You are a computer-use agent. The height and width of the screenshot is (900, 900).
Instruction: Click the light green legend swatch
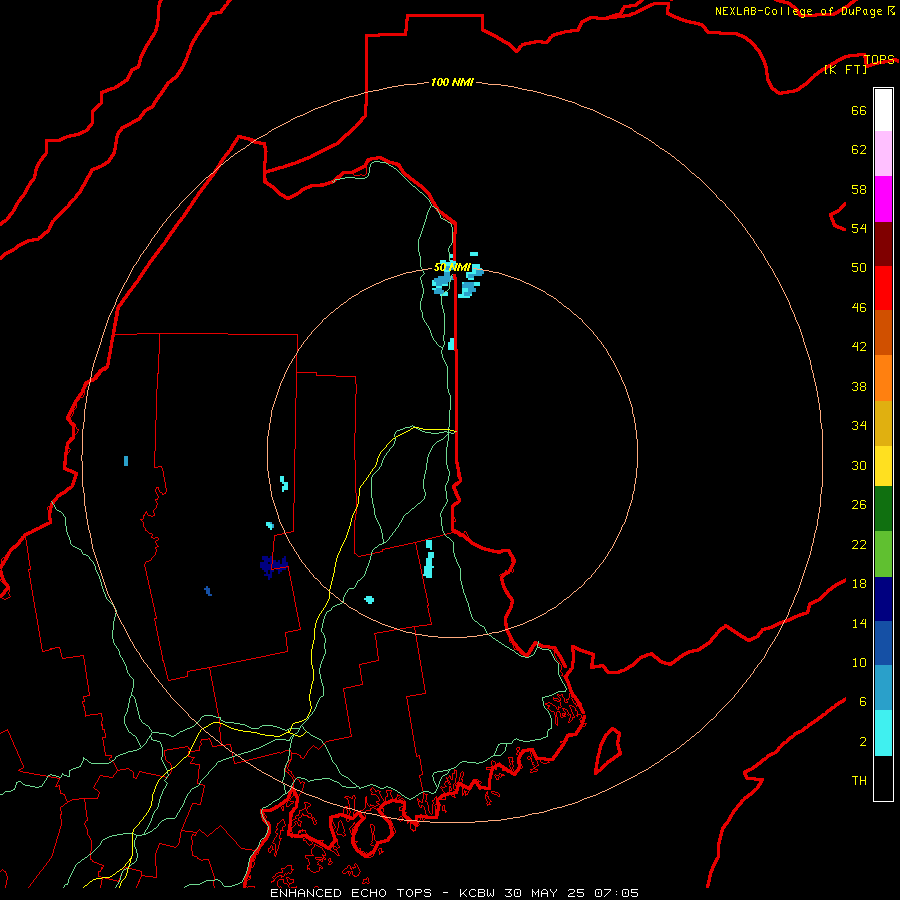coord(883,554)
